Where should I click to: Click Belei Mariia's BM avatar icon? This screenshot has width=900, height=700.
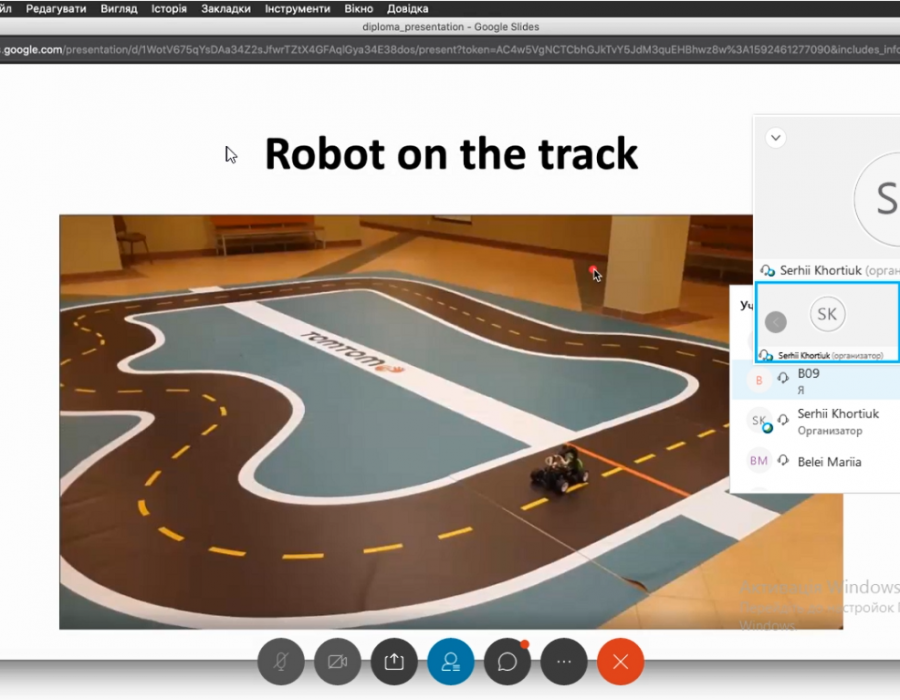pos(758,461)
